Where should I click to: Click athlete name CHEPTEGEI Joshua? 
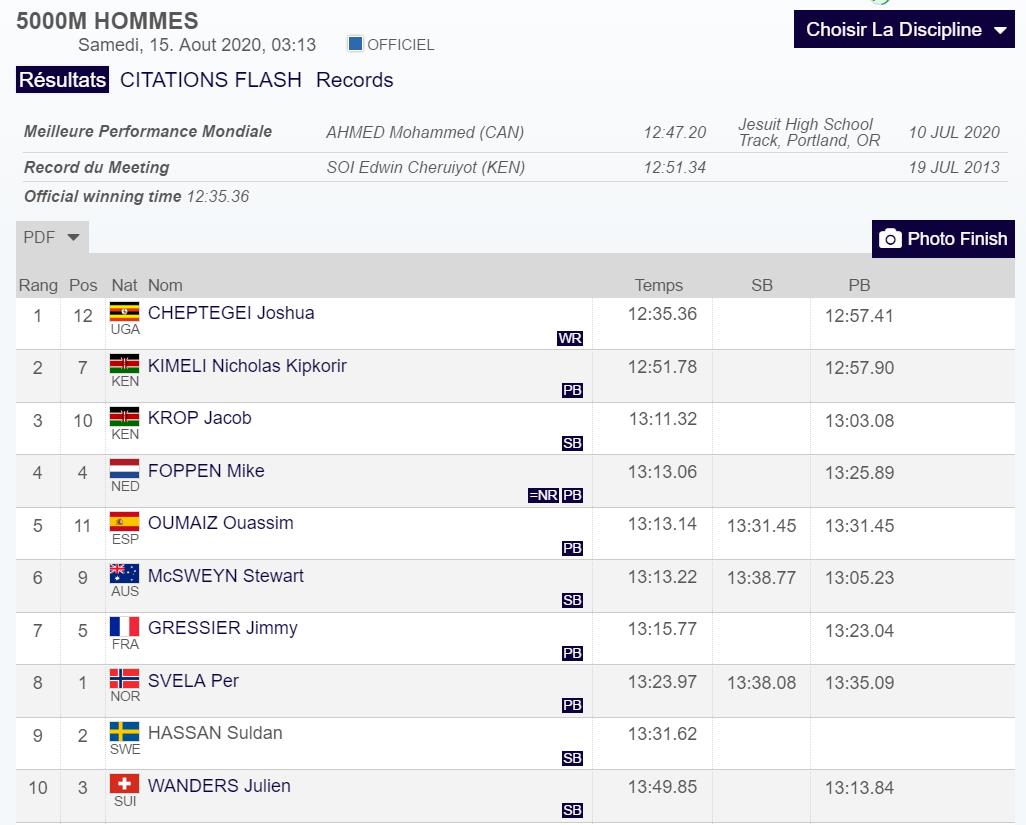pos(231,313)
